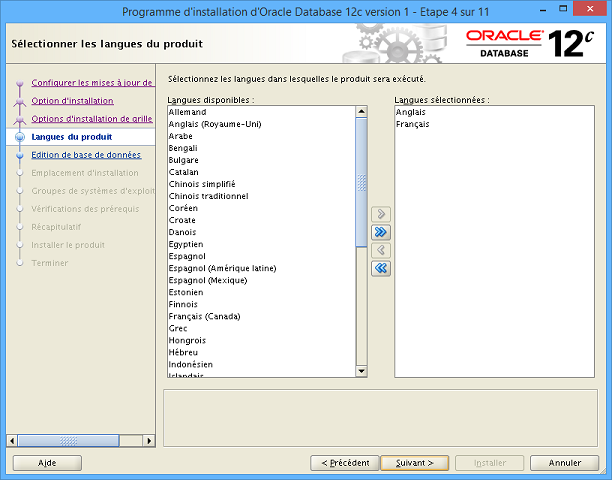Select Hongrois in available languages
612x480 pixels.
pos(262,340)
